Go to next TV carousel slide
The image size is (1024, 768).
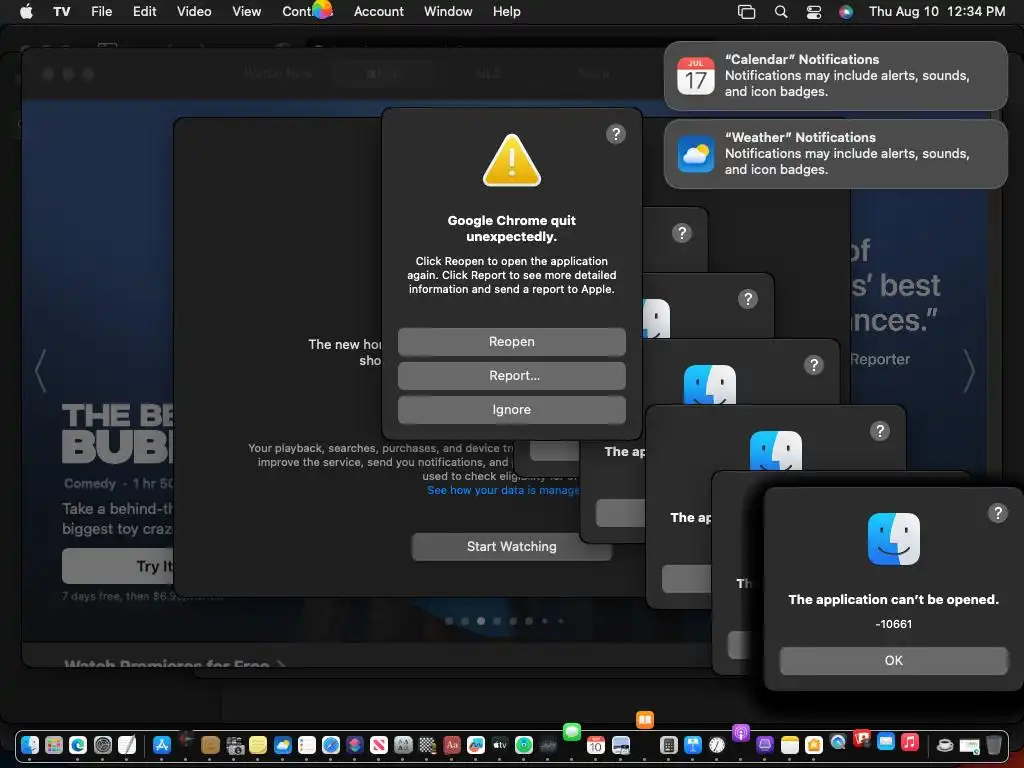click(969, 370)
